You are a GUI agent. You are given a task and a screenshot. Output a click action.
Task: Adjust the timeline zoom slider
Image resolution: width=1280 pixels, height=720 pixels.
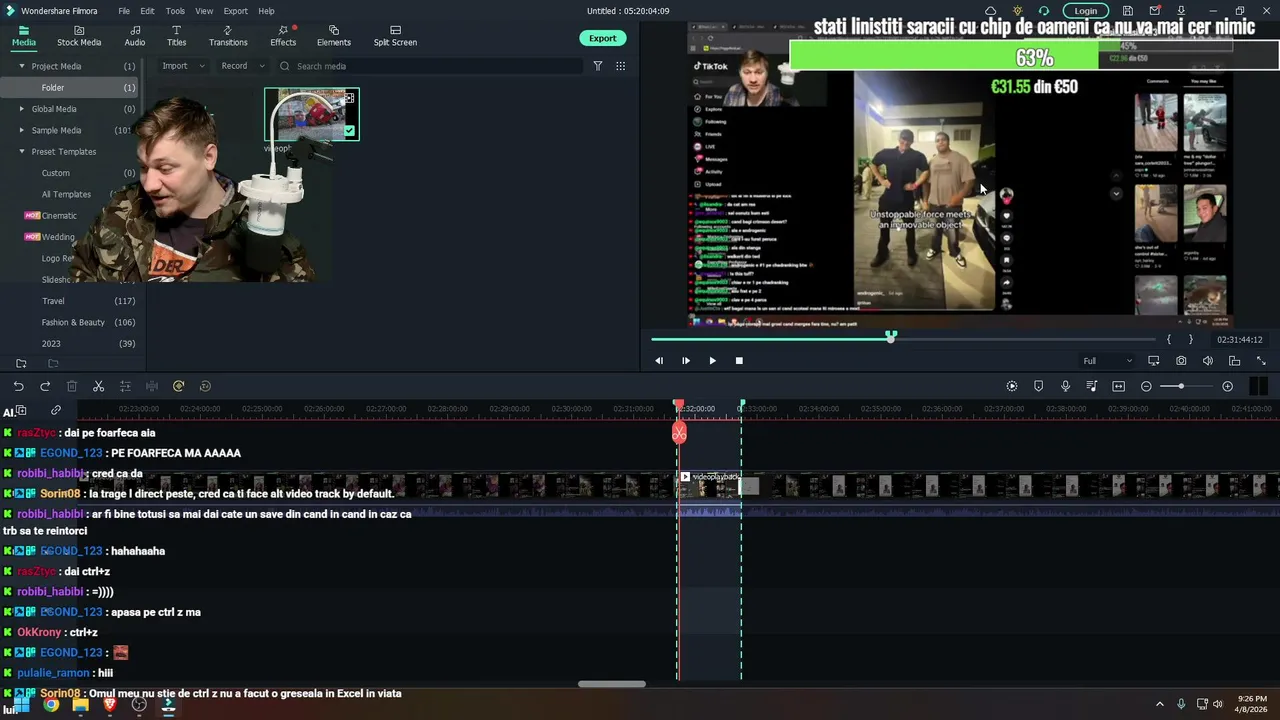[x=1181, y=386]
